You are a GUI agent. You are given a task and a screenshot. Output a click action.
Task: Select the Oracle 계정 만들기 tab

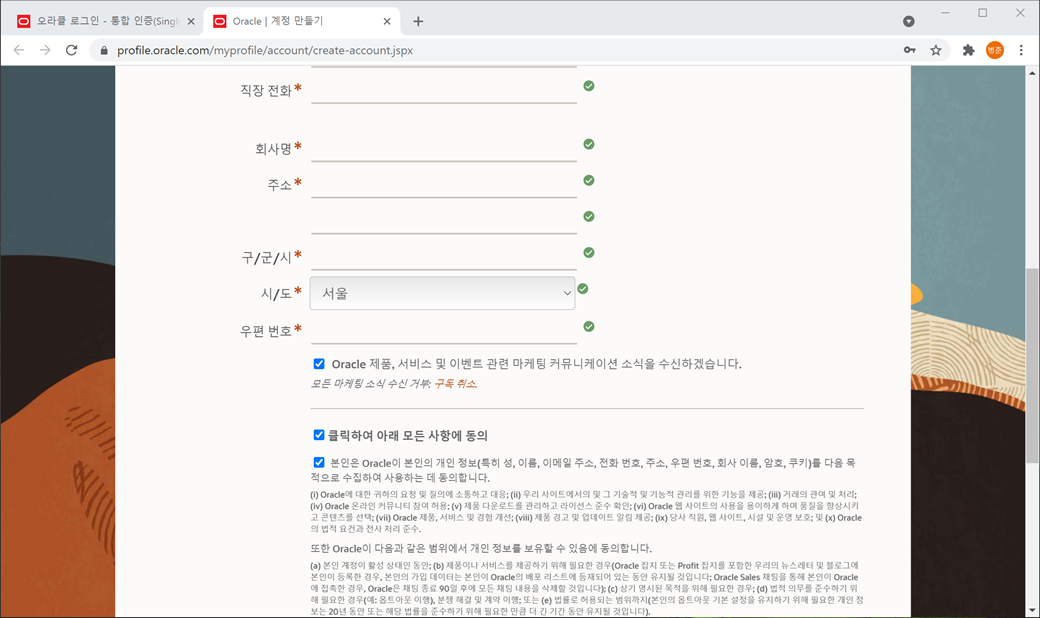point(302,21)
